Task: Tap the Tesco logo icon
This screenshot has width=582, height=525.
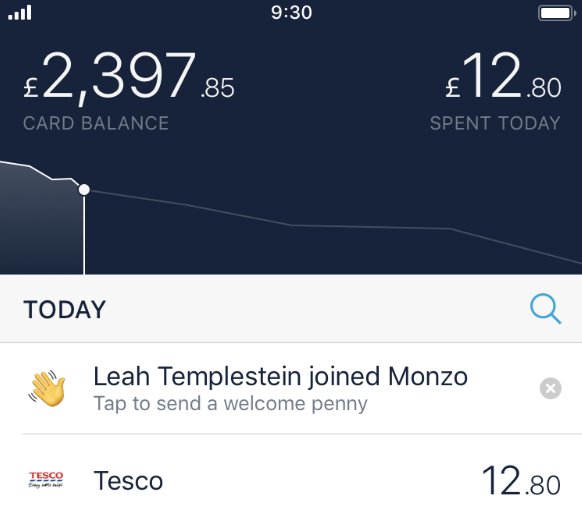Action: (46, 480)
